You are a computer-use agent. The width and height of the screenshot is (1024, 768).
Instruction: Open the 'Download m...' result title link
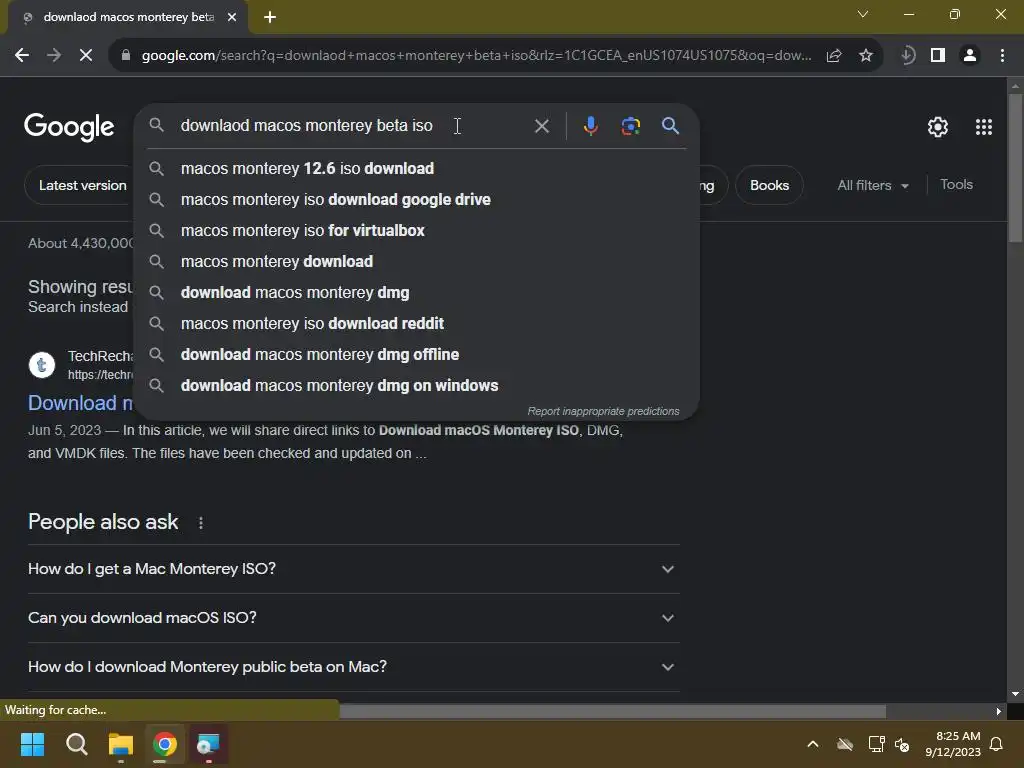click(x=80, y=403)
